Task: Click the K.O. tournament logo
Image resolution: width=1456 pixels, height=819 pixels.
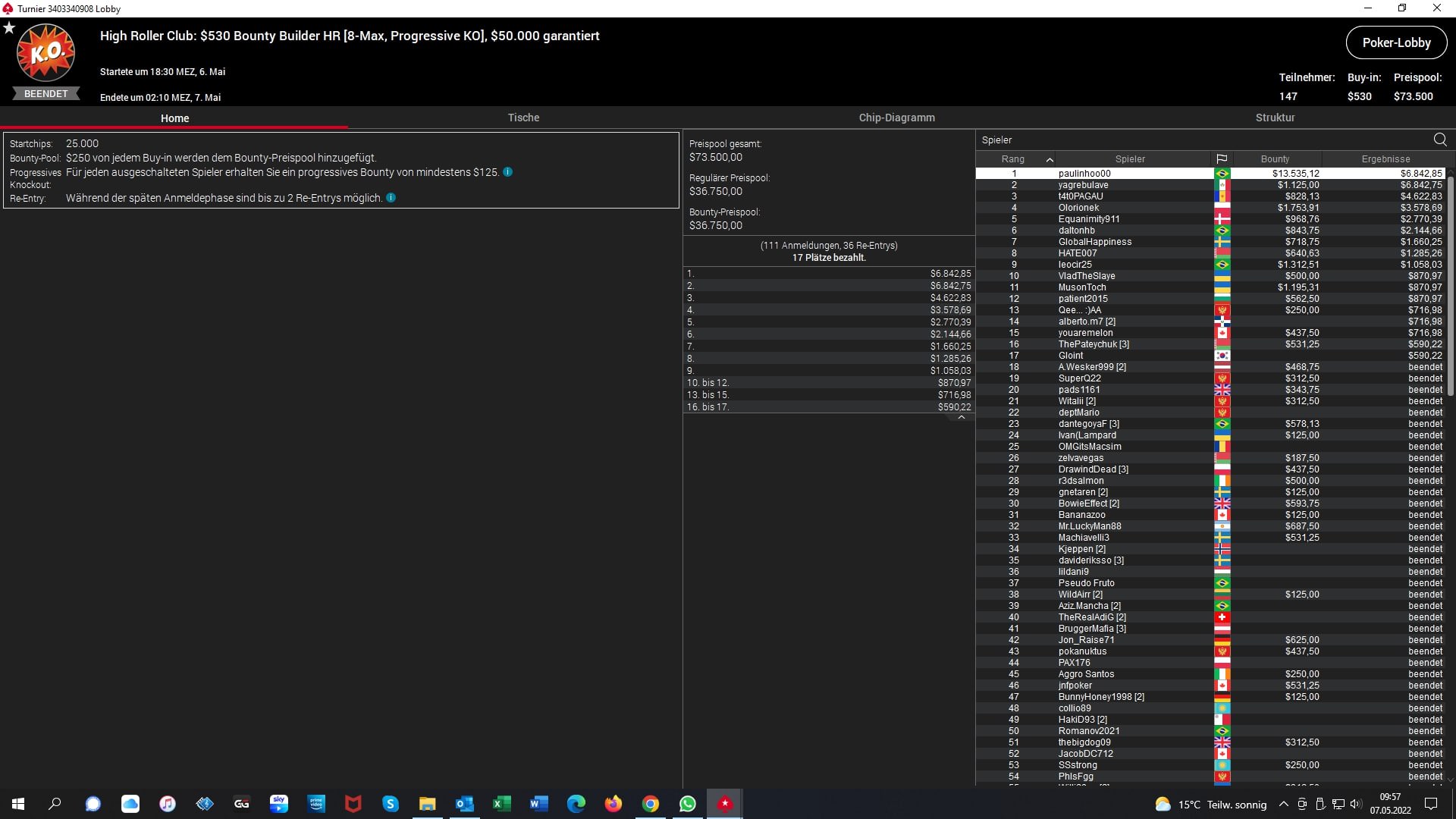Action: click(45, 53)
